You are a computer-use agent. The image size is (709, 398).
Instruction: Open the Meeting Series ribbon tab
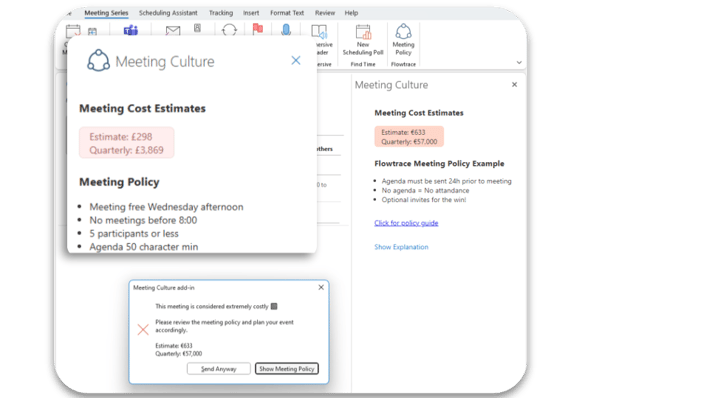[106, 13]
